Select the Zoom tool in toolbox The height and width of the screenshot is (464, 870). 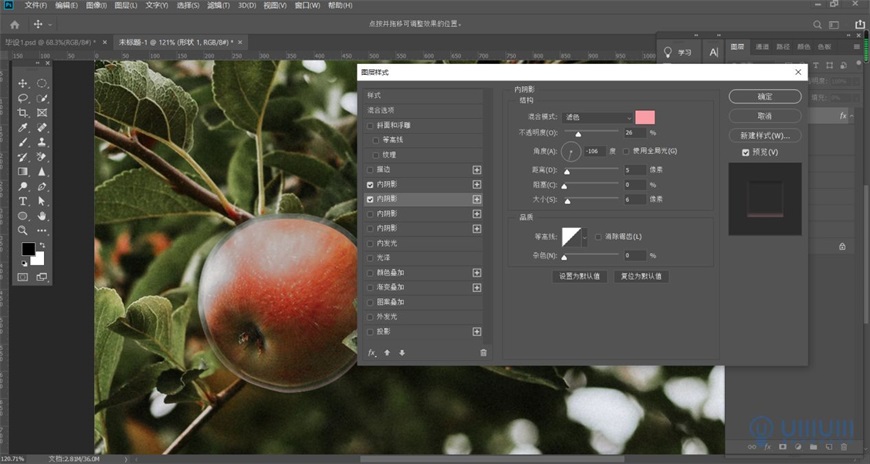click(23, 230)
